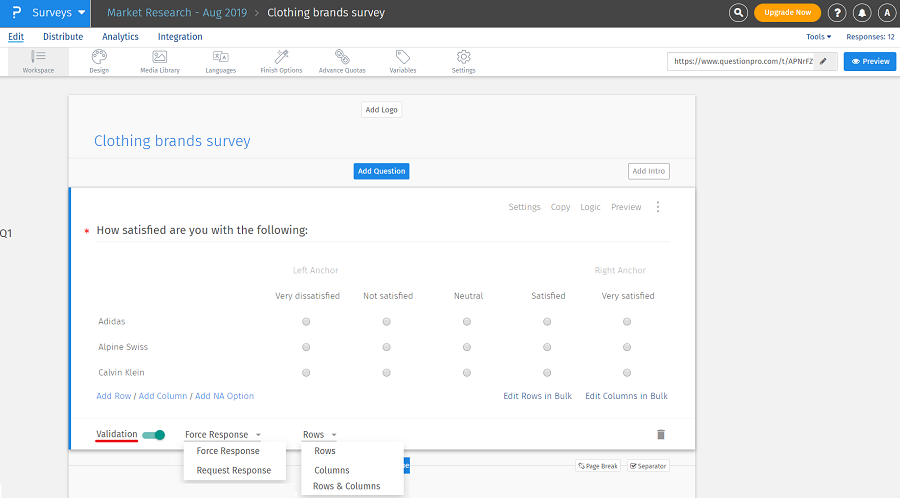
Task: Expand the Surveys dropdown arrow
Action: (81, 13)
